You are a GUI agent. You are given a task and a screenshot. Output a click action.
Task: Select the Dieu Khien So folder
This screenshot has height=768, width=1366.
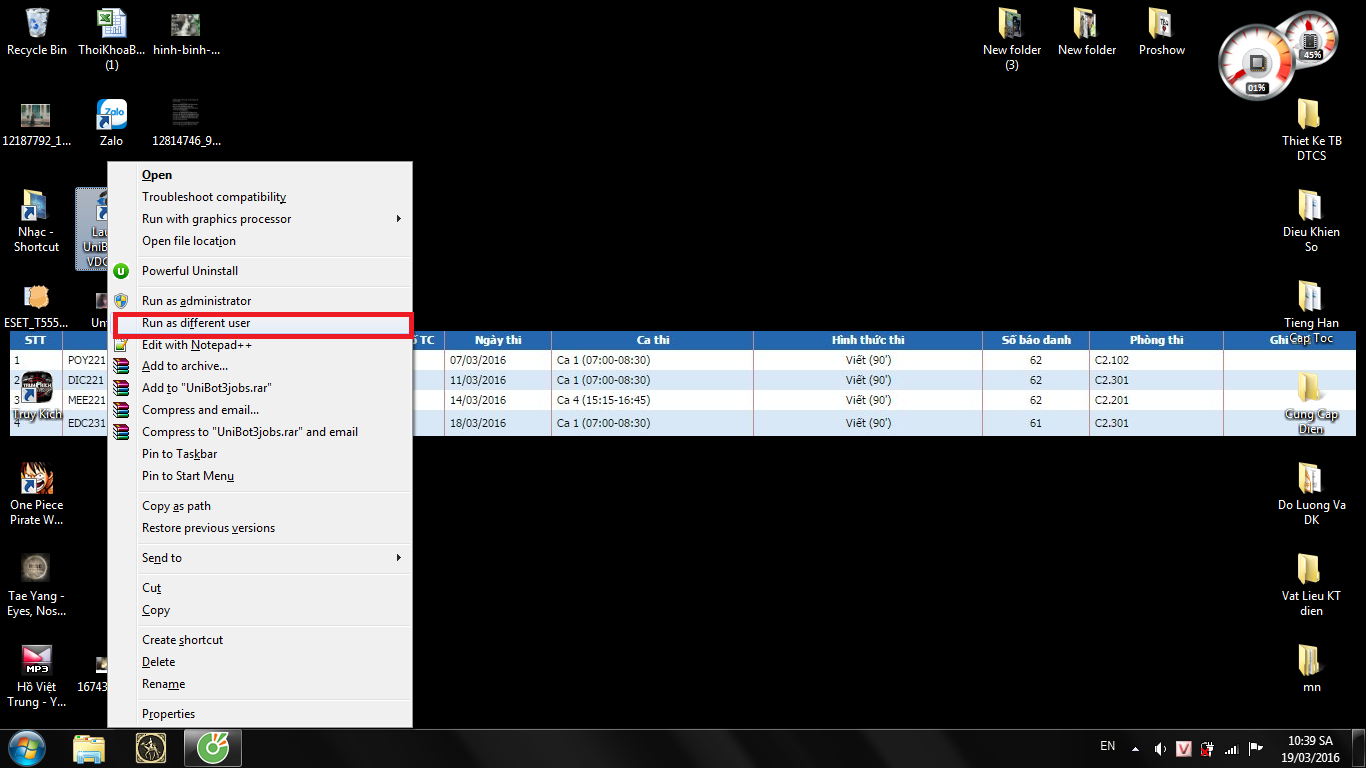(x=1311, y=221)
